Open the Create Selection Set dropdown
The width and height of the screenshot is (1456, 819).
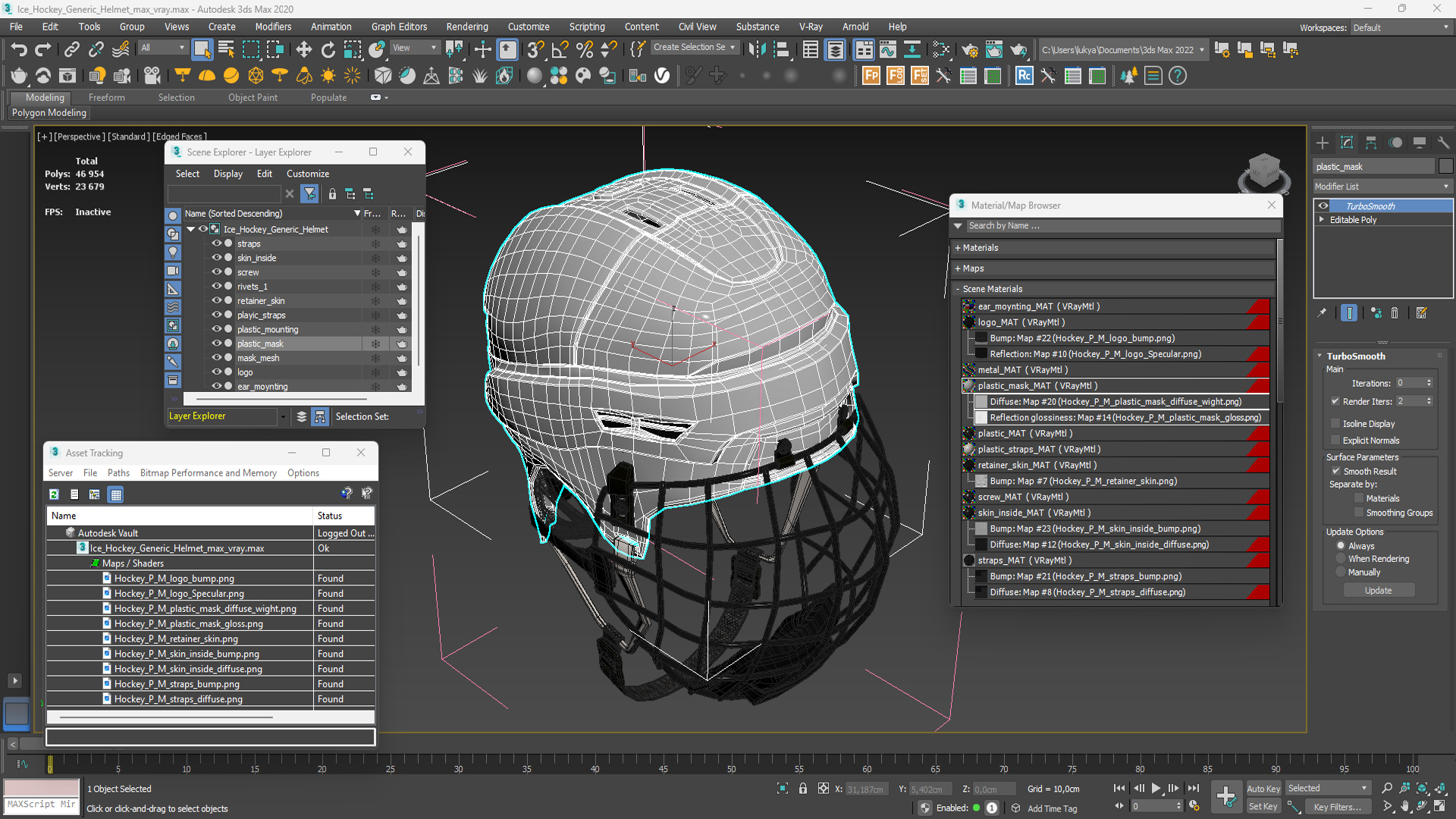(x=694, y=48)
